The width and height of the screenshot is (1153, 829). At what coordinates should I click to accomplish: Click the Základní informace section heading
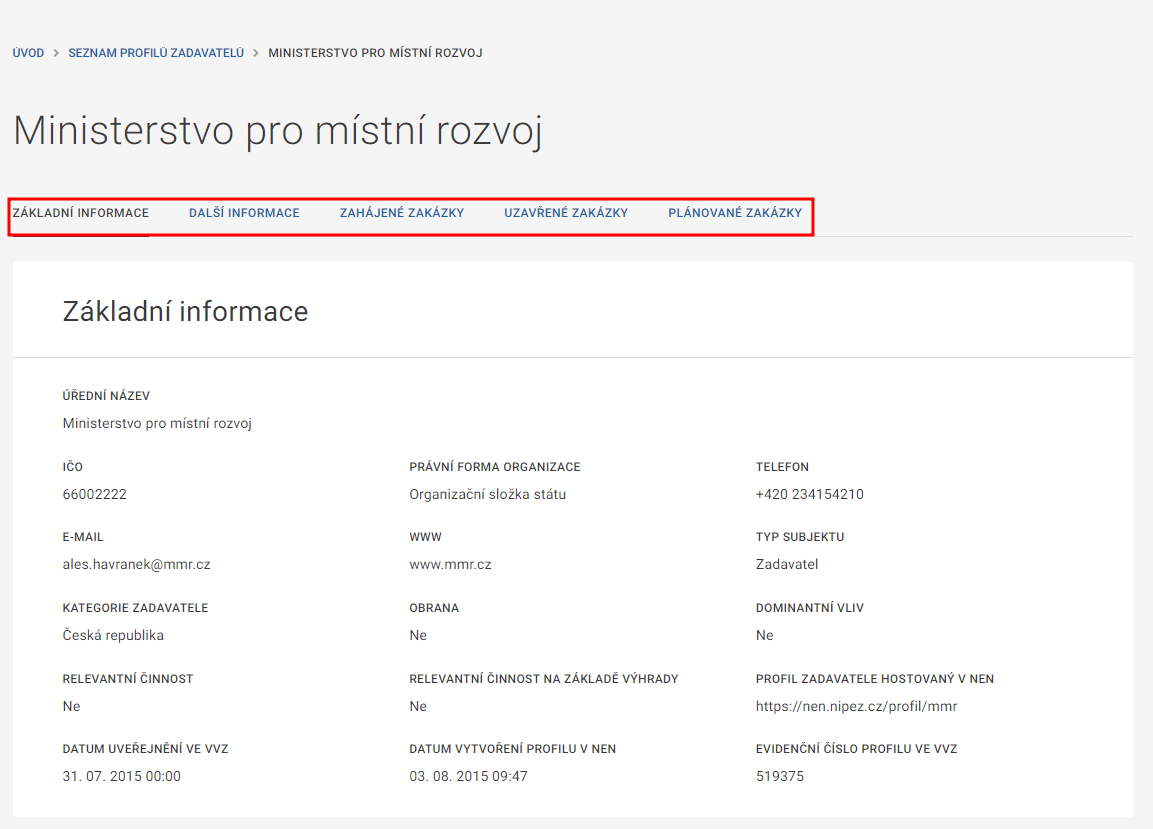[185, 311]
